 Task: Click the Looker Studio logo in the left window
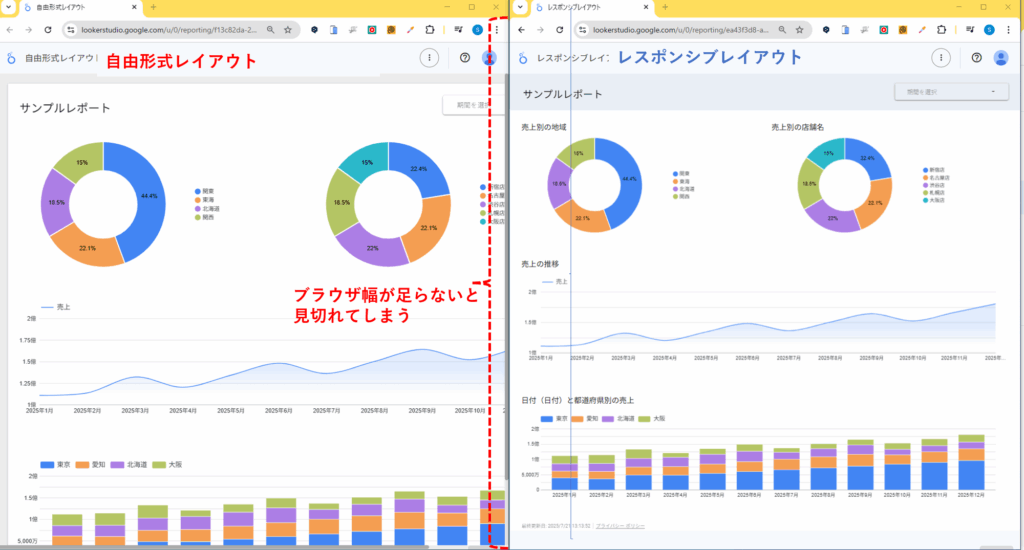point(11,58)
